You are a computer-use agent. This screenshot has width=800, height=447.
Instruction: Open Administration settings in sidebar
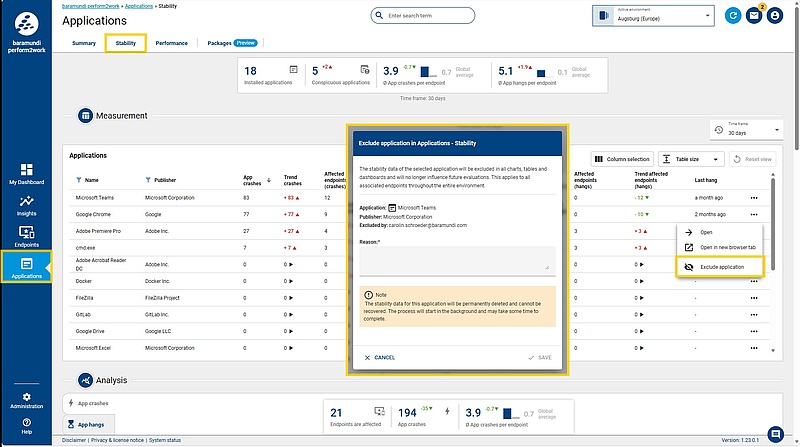(x=27, y=400)
